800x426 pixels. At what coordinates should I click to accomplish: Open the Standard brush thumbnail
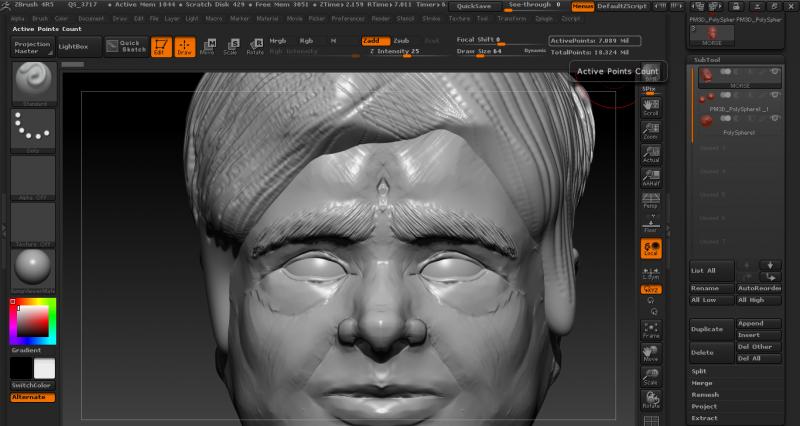[33, 84]
